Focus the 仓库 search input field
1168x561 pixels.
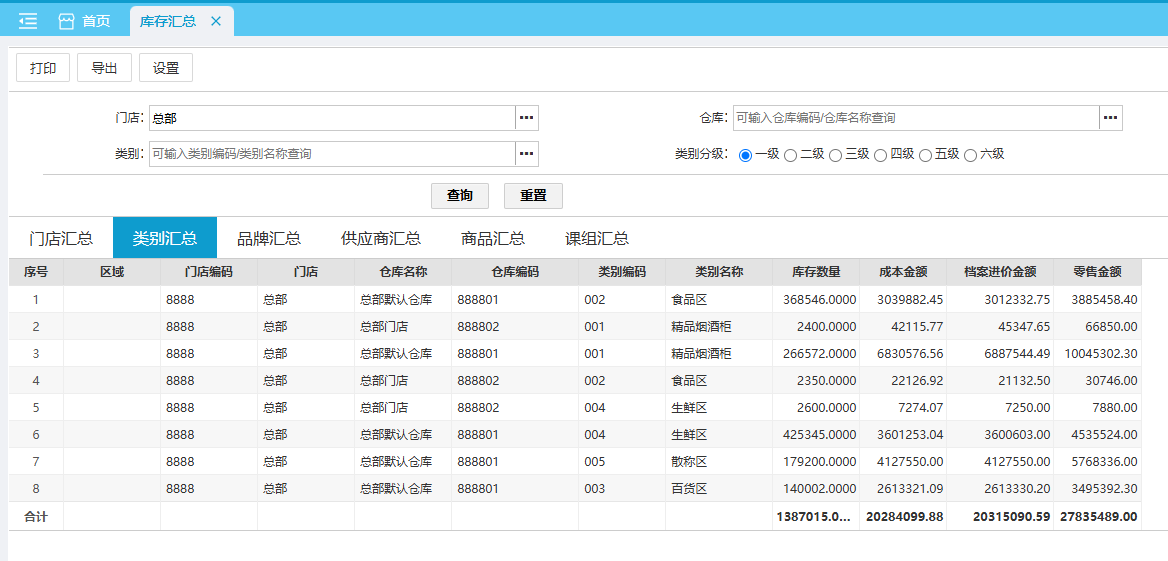pyautogui.click(x=915, y=118)
